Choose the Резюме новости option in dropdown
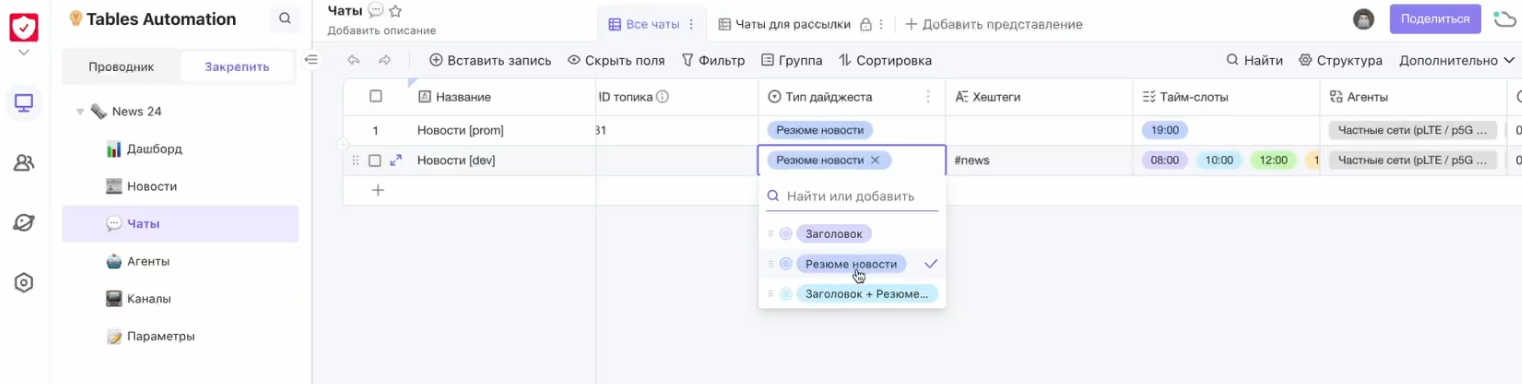The image size is (1522, 384). [851, 264]
